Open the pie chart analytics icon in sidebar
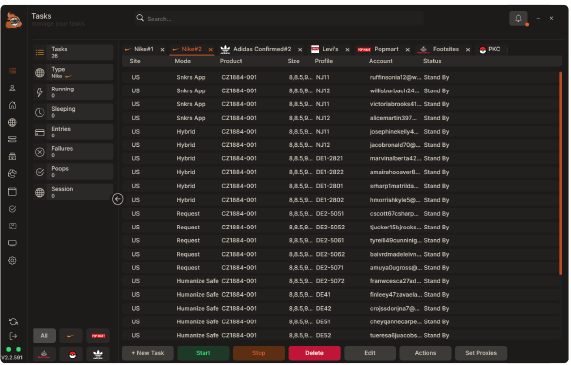This screenshot has width=571, height=365. (x=12, y=174)
